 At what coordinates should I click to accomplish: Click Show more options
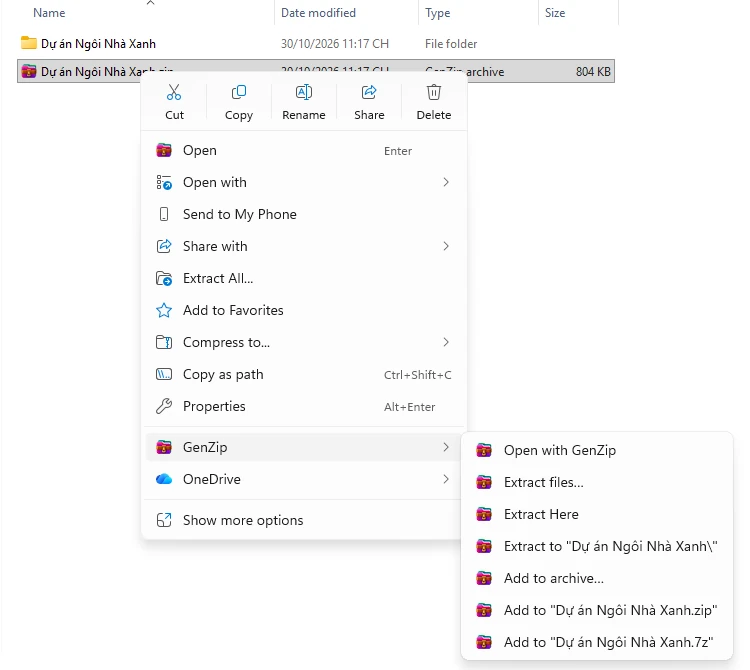(304, 520)
